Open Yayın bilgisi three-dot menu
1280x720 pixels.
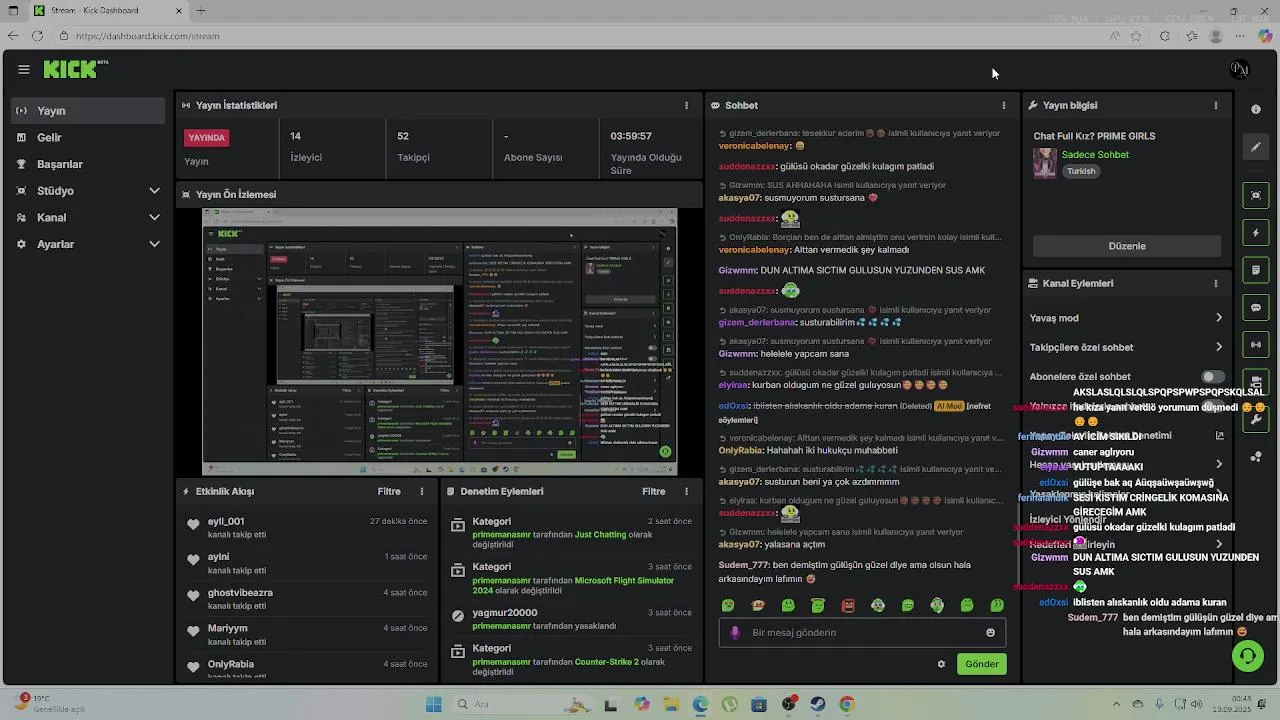click(1216, 105)
